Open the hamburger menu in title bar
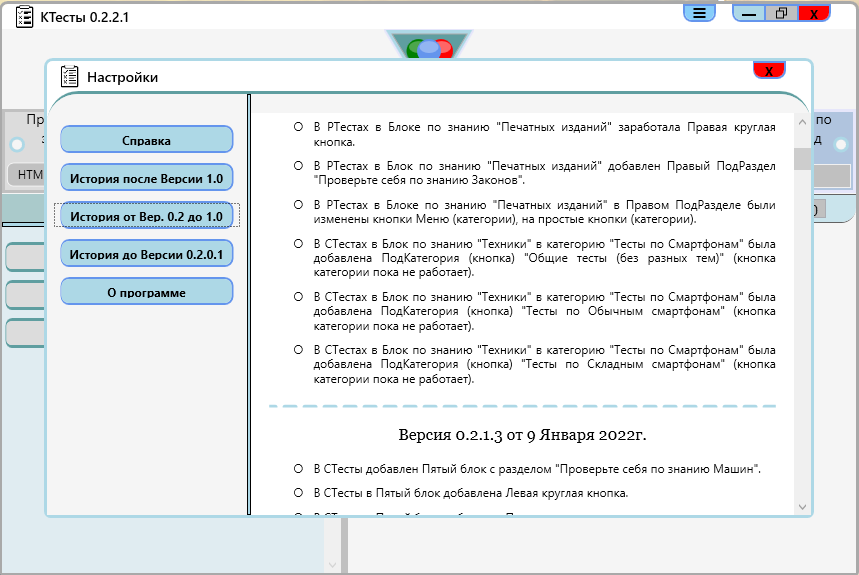 [x=699, y=13]
